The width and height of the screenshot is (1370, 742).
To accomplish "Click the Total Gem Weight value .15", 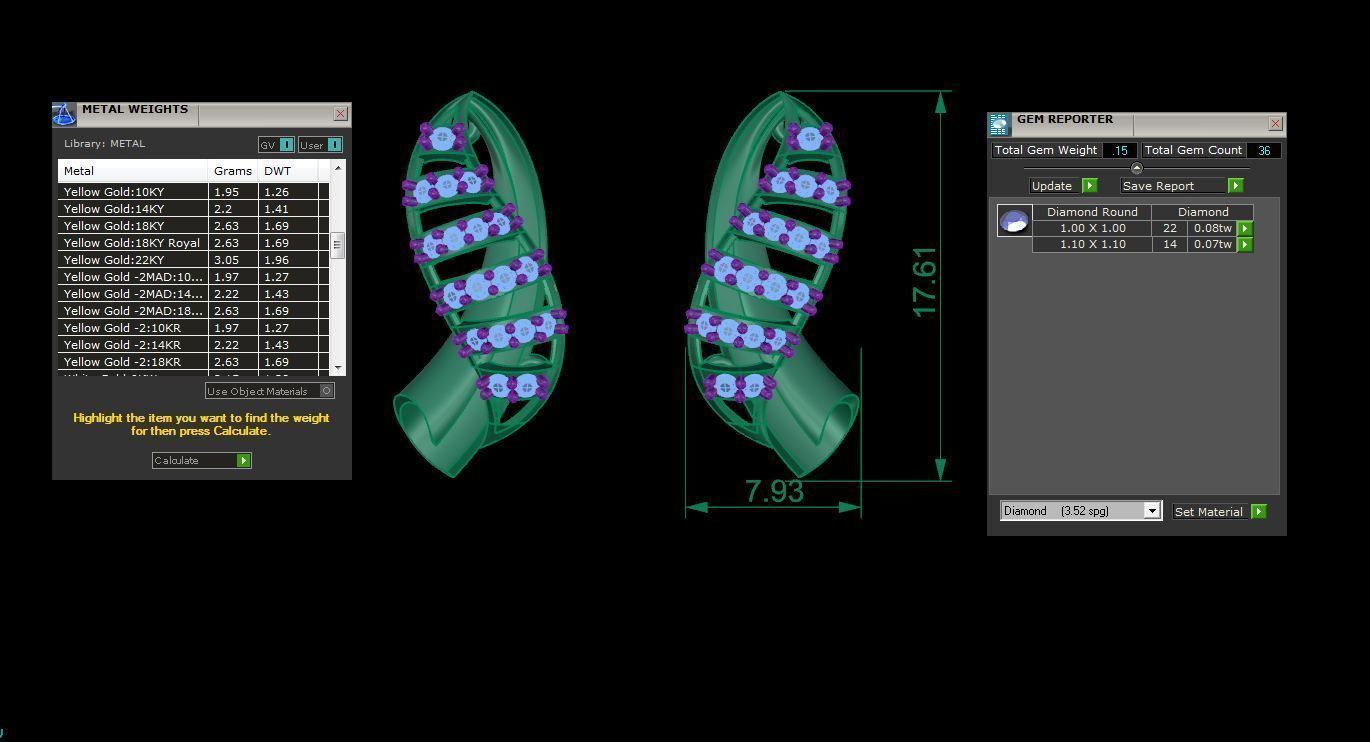I will click(1119, 150).
